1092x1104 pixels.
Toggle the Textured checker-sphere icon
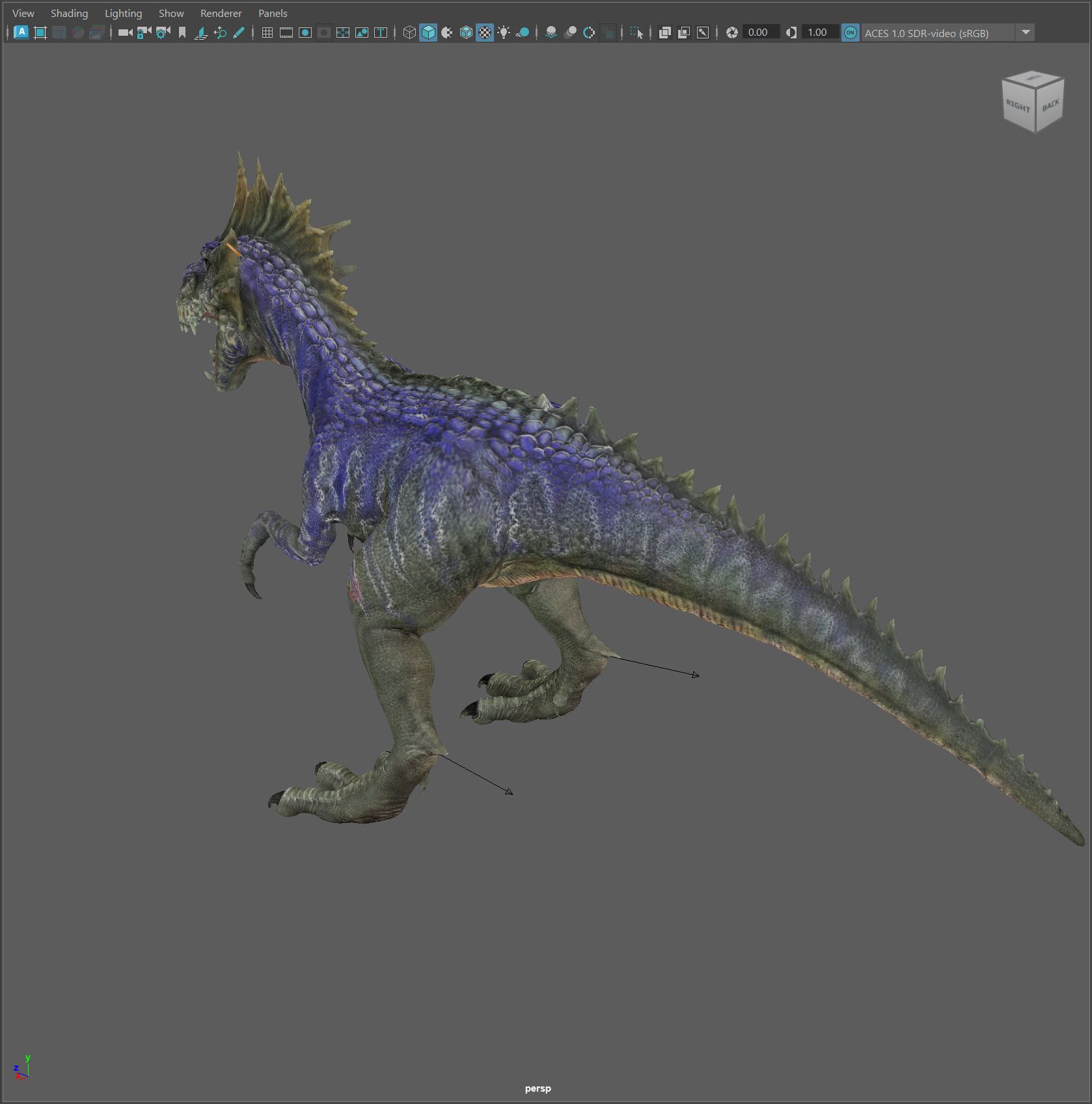[485, 33]
